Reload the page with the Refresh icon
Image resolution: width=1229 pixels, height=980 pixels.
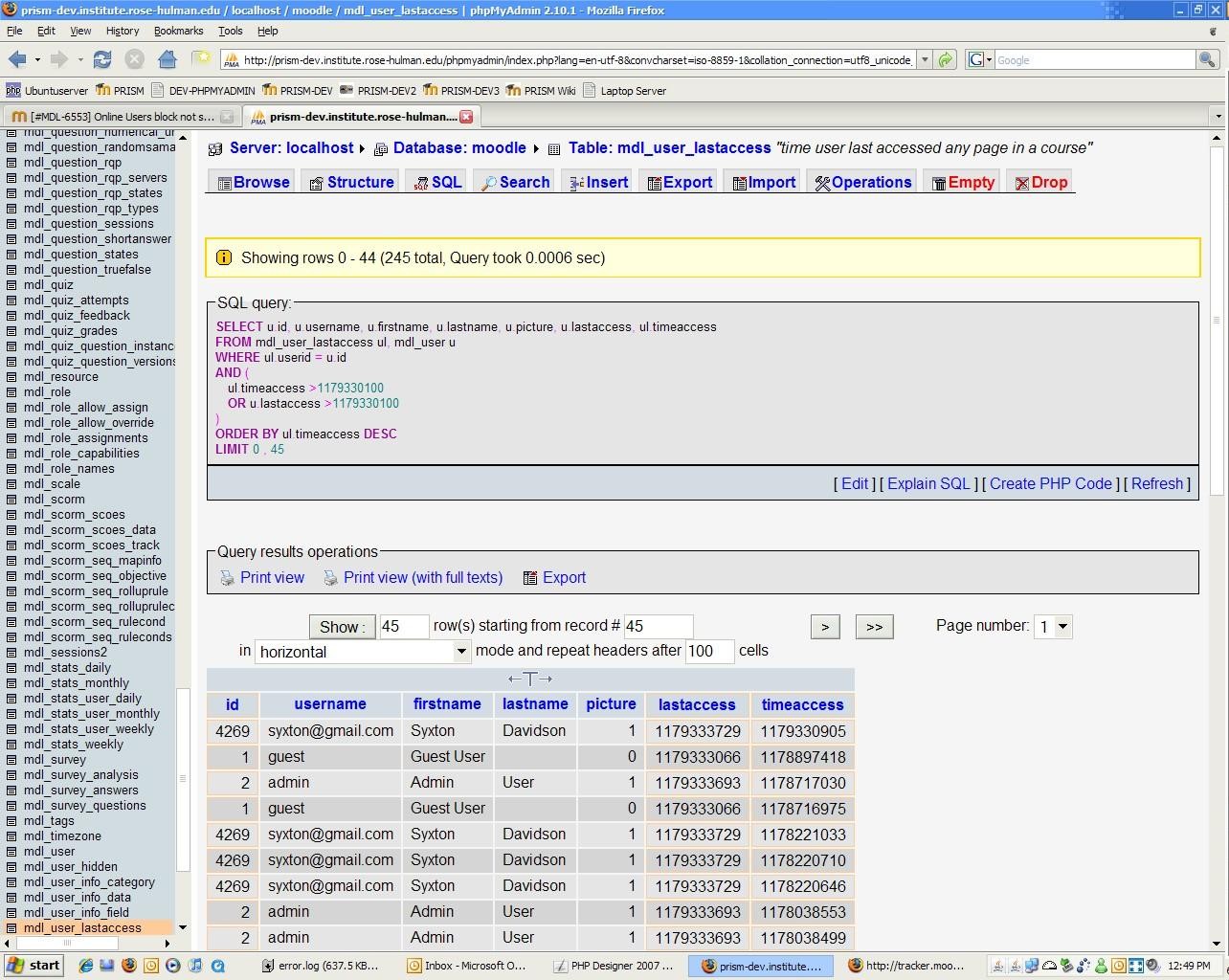[x=102, y=59]
